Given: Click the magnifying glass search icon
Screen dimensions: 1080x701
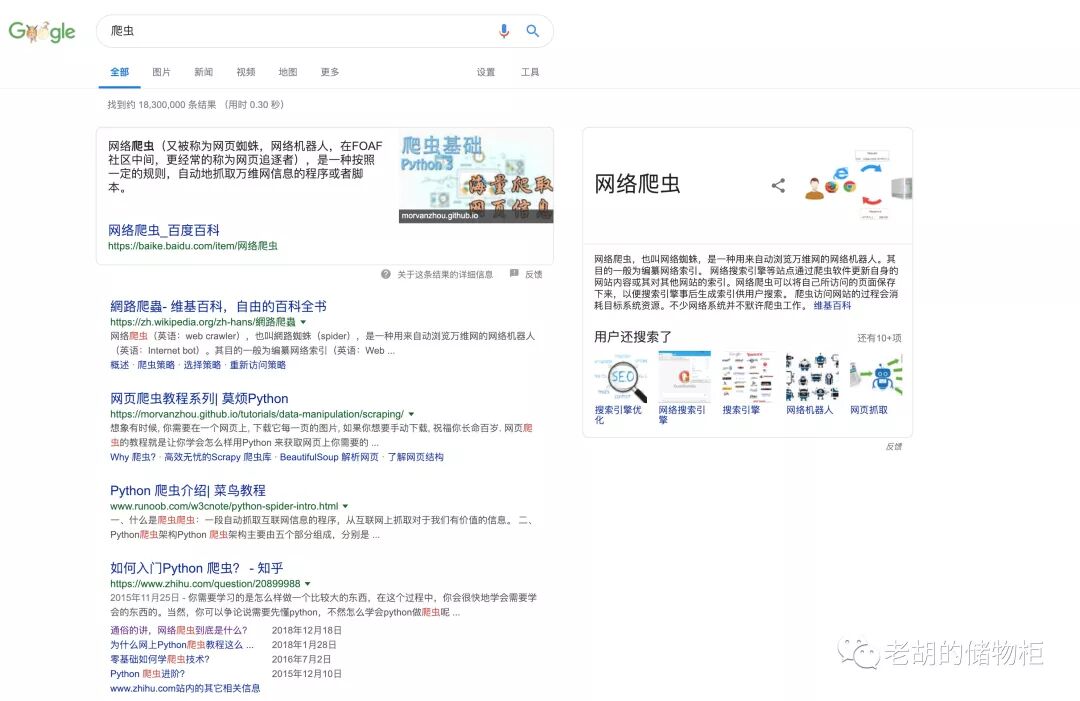Looking at the screenshot, I should pos(532,31).
